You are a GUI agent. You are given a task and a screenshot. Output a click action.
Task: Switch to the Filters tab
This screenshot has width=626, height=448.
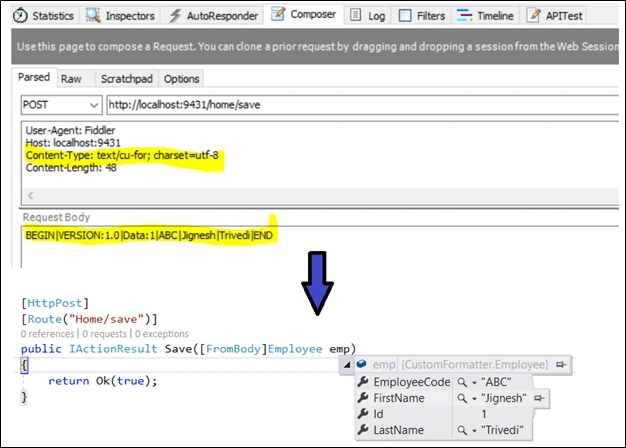(x=422, y=16)
